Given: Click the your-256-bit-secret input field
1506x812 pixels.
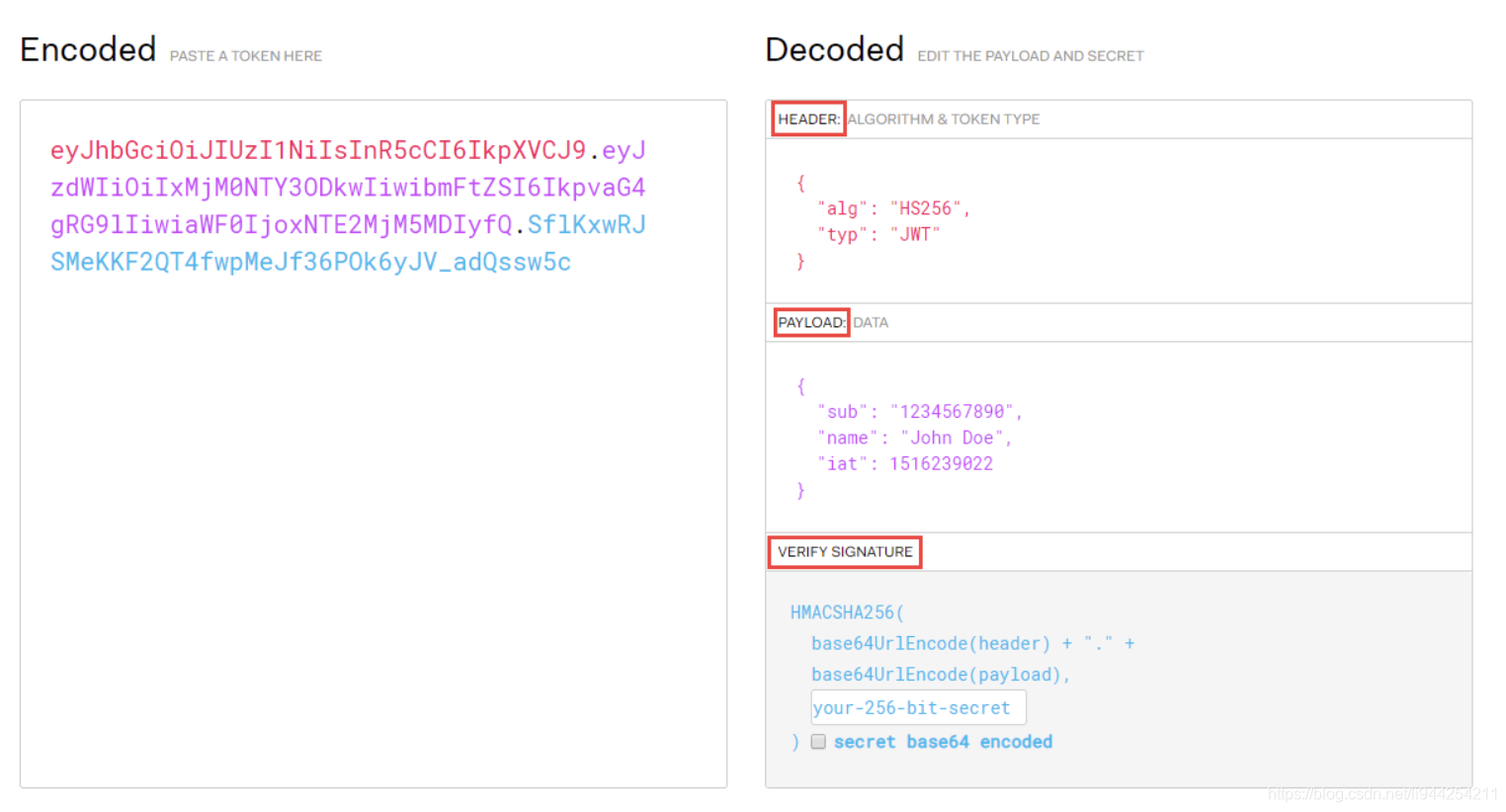Looking at the screenshot, I should tap(918, 707).
